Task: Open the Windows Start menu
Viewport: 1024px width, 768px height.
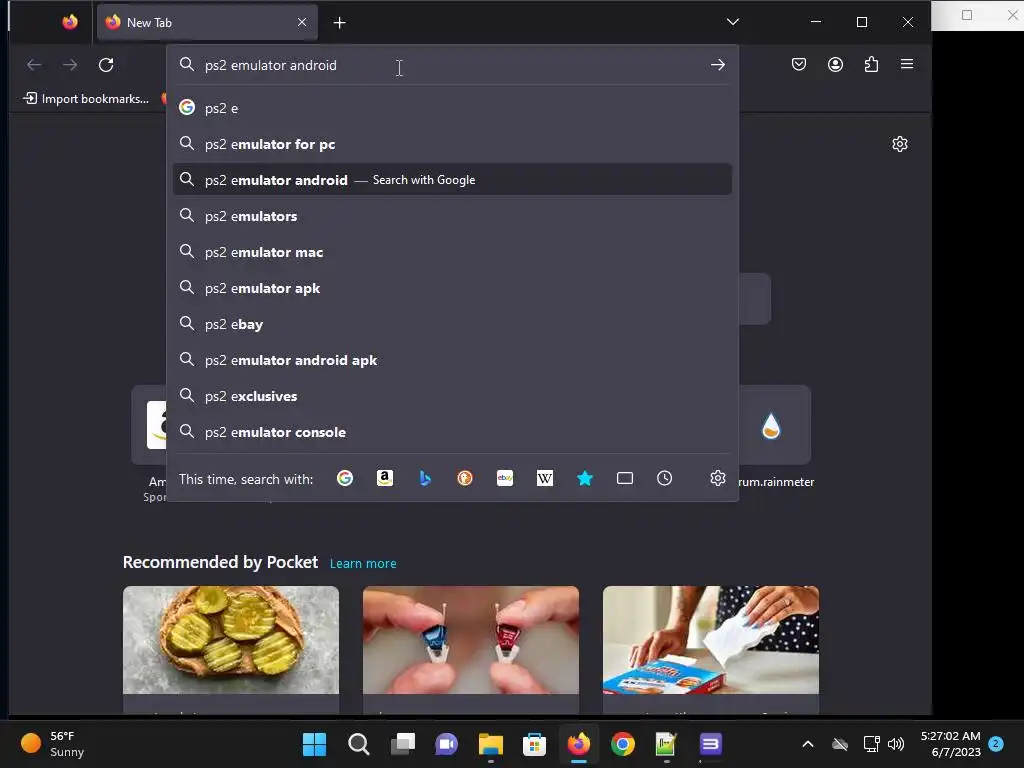Action: coord(314,744)
